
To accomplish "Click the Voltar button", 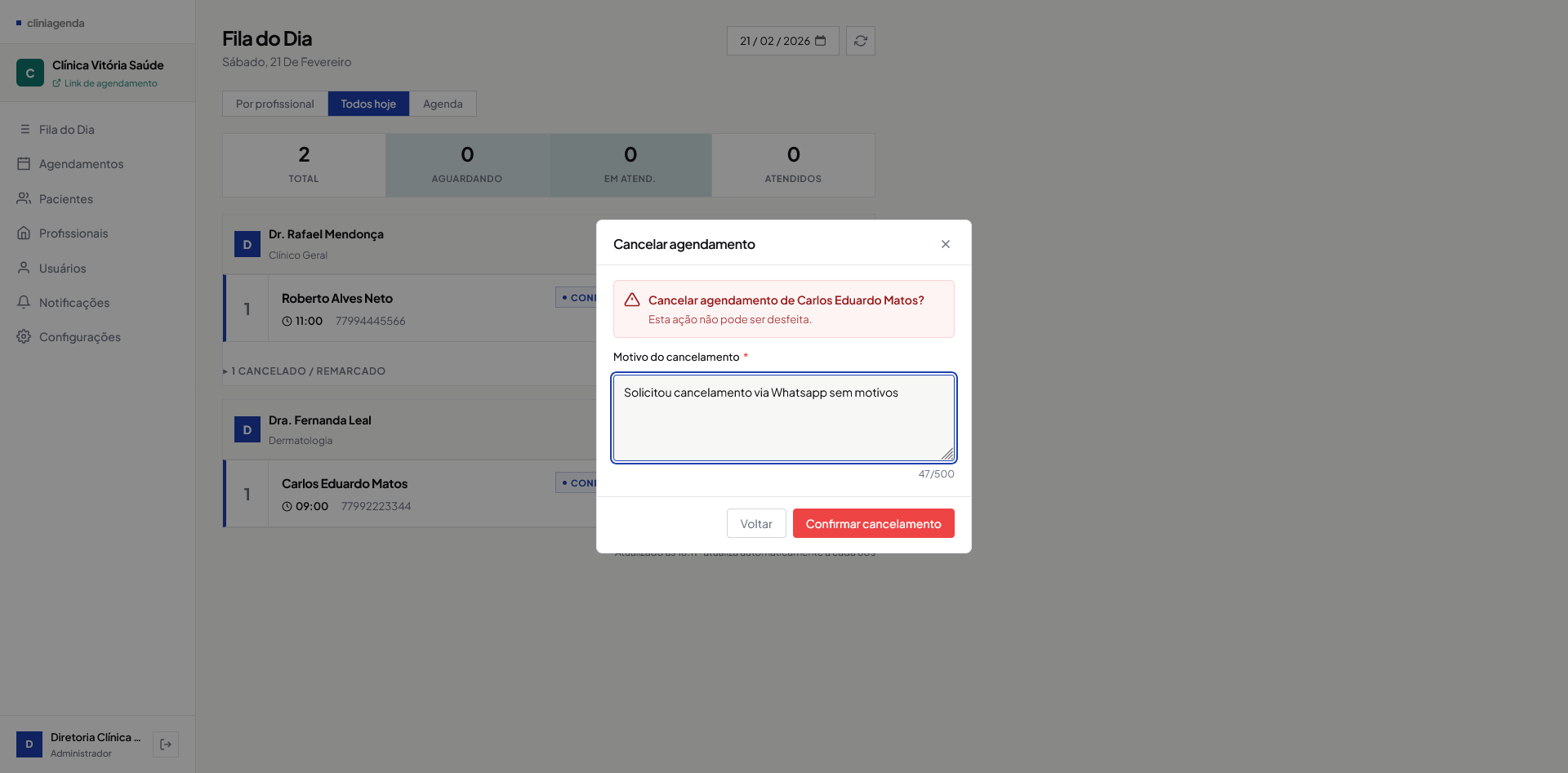I will (755, 523).
